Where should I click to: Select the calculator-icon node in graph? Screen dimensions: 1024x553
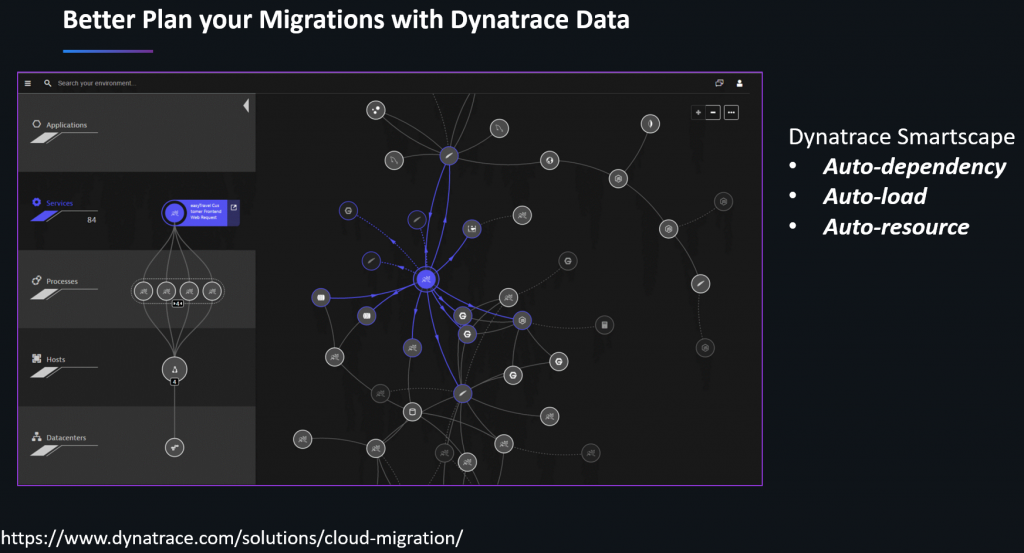[605, 324]
